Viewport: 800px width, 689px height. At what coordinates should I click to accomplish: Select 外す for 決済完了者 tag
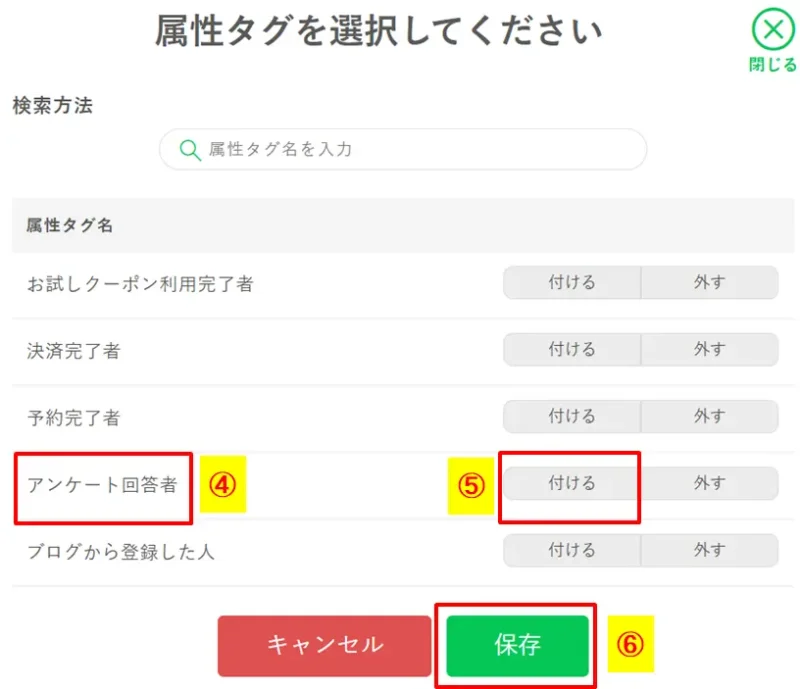(710, 349)
